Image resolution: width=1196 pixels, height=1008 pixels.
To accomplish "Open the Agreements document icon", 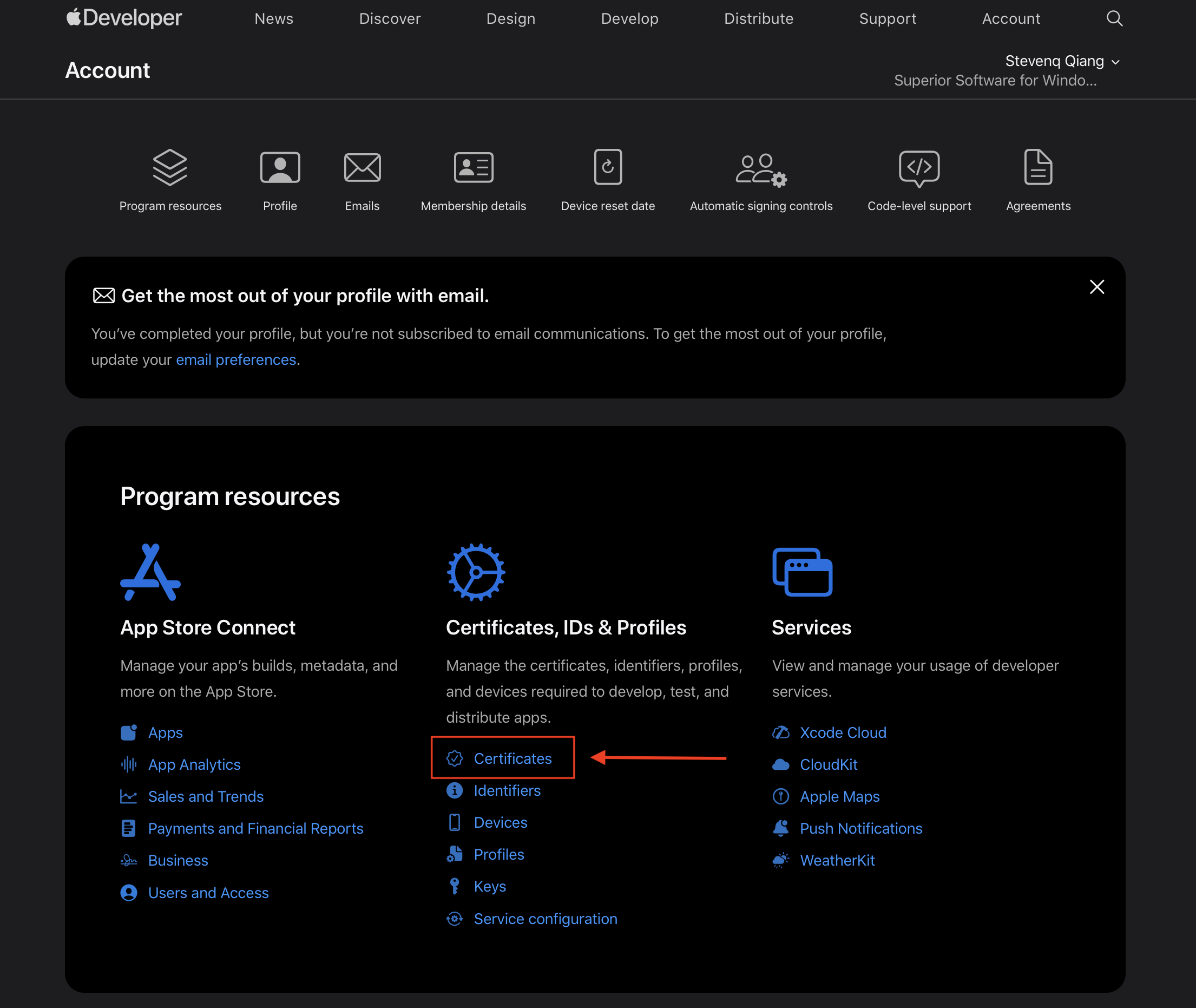I will tap(1039, 167).
